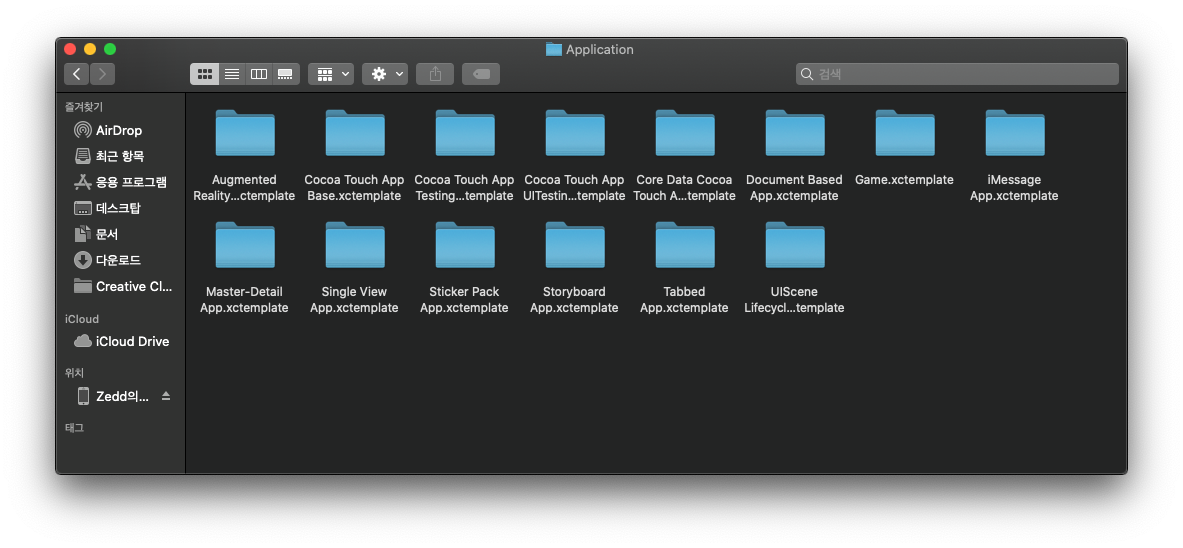
Task: Select Core Data Cocoa Touch template folder icon
Action: click(x=685, y=133)
